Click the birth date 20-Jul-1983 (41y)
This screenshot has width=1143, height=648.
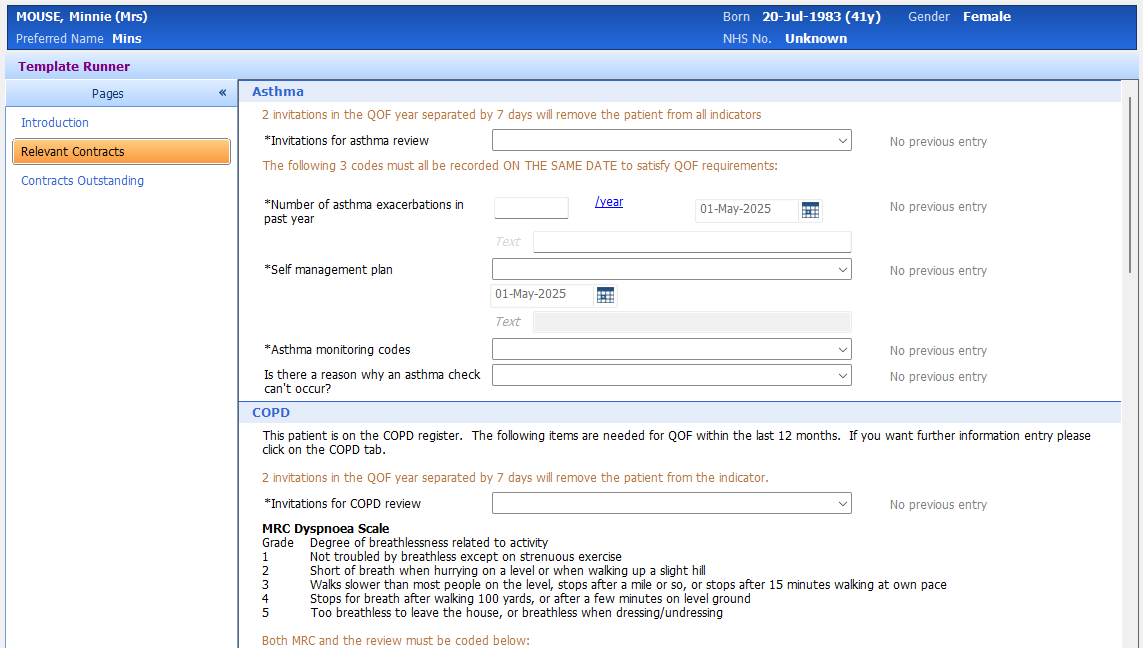tap(822, 17)
